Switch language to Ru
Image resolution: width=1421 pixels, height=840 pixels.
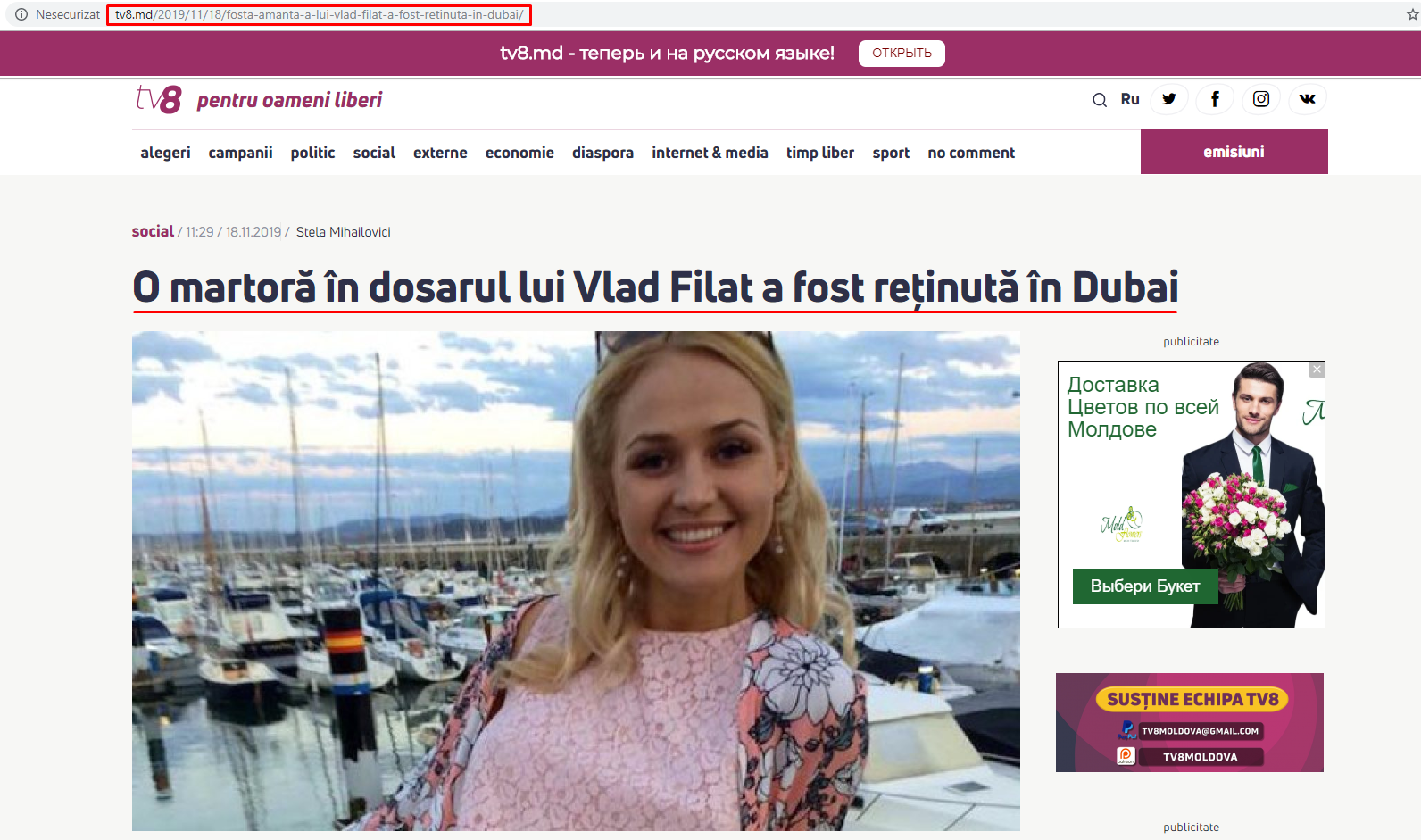1130,99
